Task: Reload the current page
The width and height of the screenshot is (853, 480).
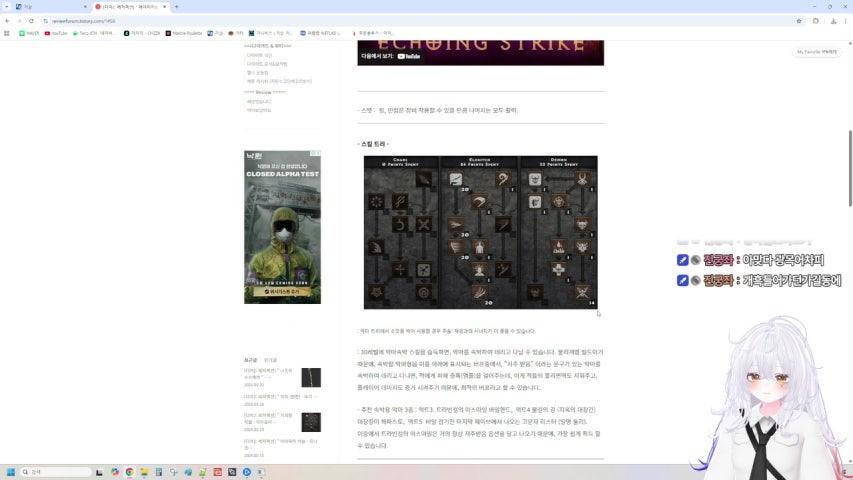Action: click(x=31, y=21)
